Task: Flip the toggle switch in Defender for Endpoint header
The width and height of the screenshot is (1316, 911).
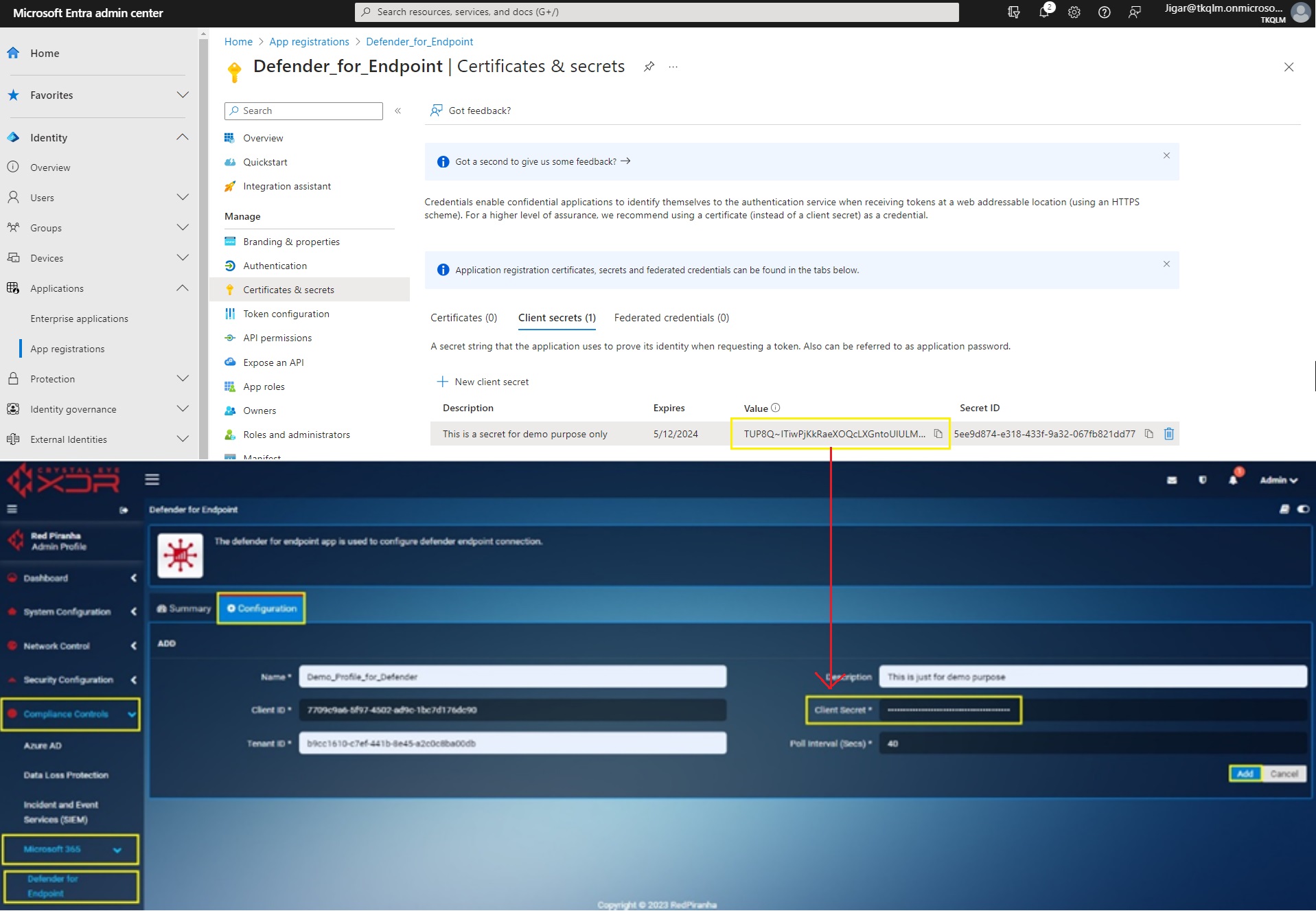Action: click(x=1304, y=509)
